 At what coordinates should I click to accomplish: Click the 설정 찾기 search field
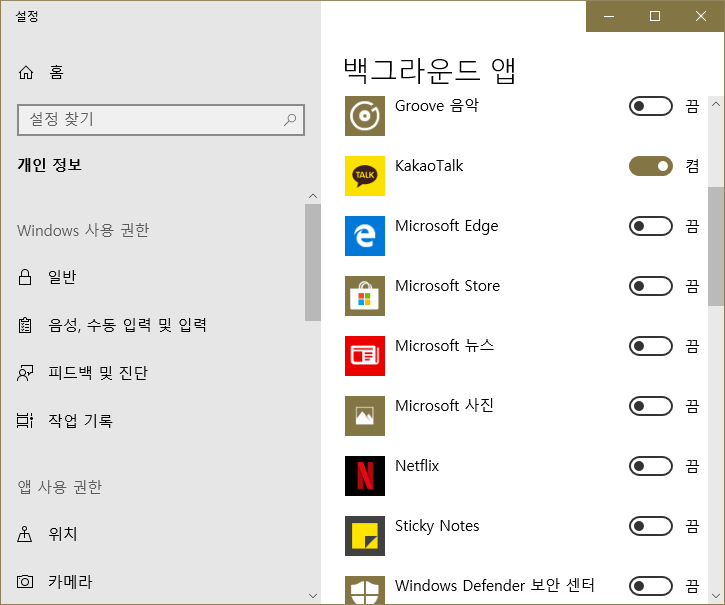coord(161,120)
